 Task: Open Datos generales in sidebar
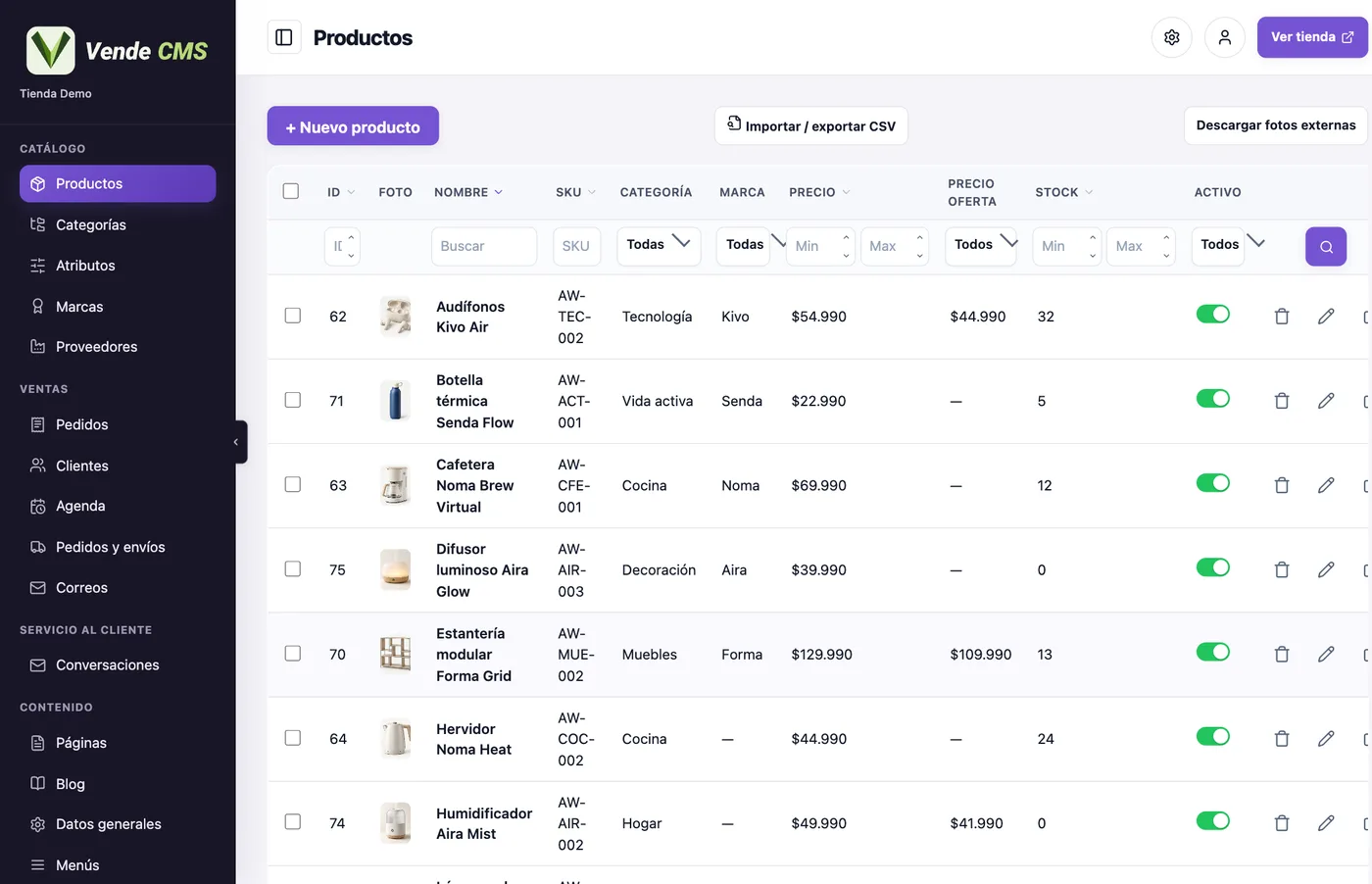coord(118,824)
